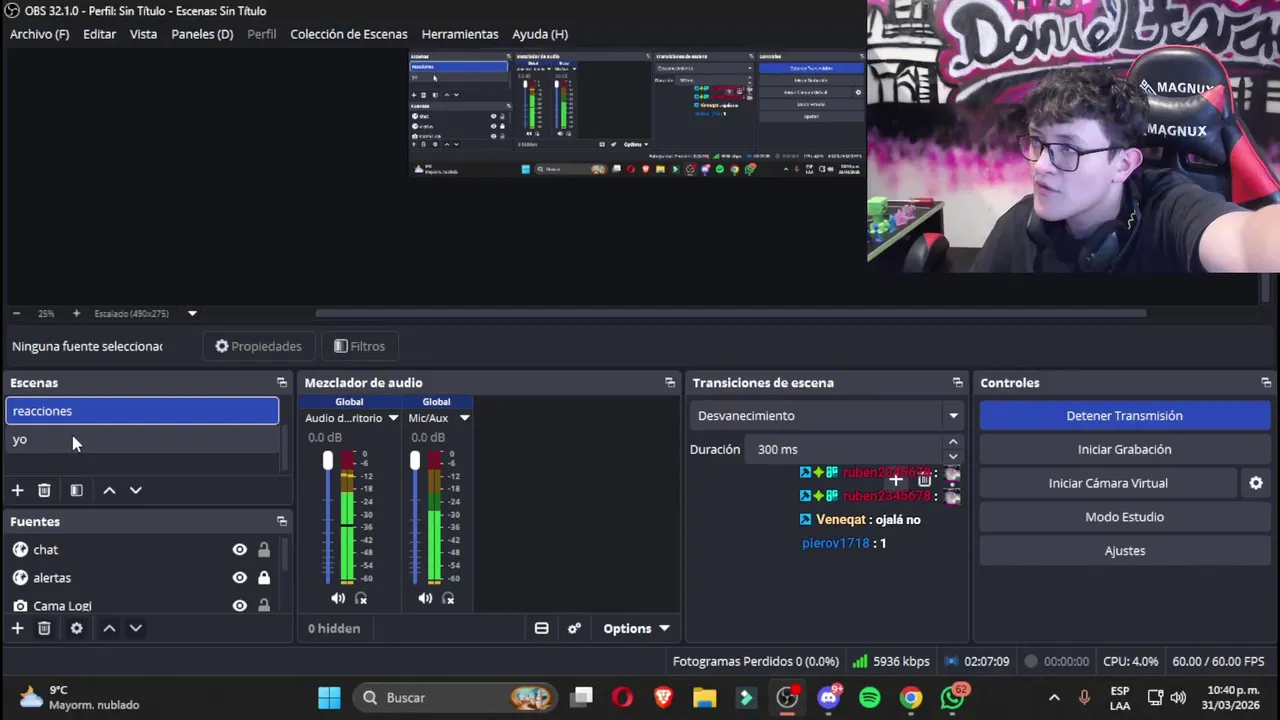The image size is (1280, 720).
Task: Move source up in Fuentes toolbar
Action: 109,628
